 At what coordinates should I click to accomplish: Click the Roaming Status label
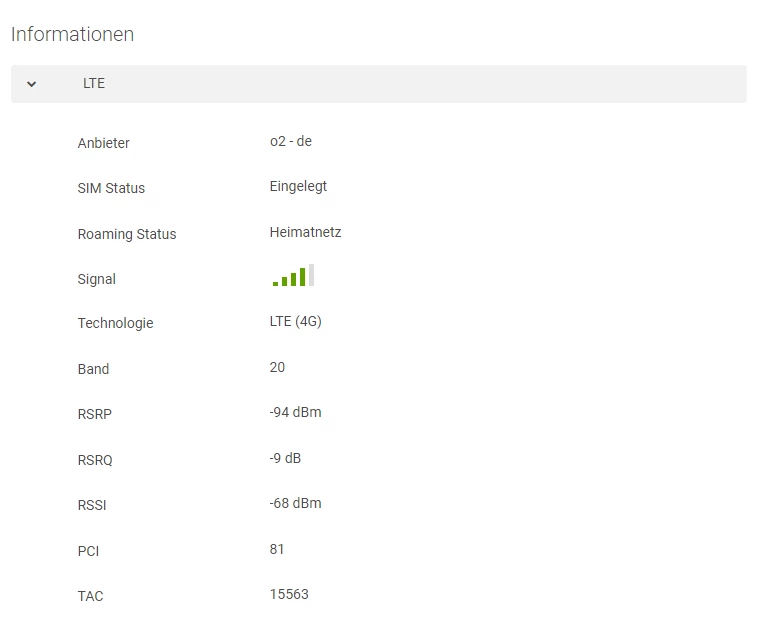127,234
